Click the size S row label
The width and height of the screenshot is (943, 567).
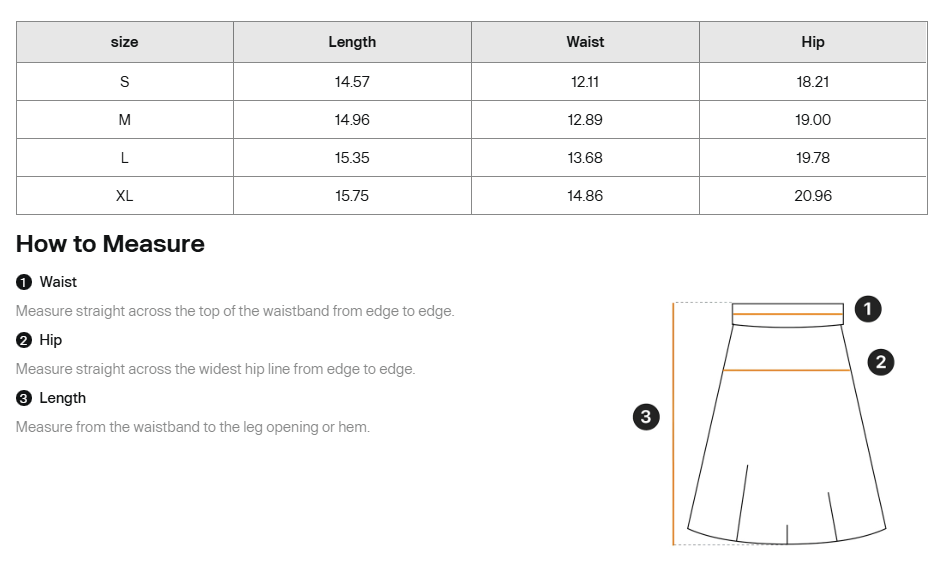pos(125,82)
